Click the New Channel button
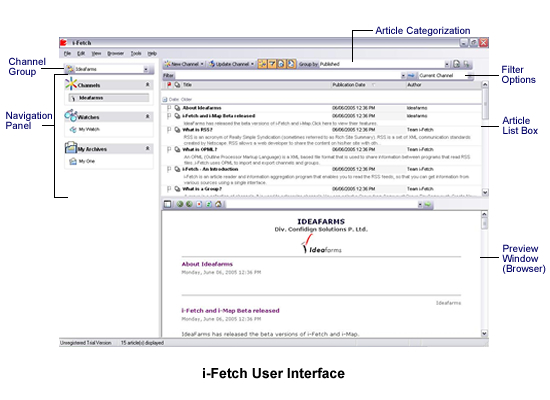The image size is (550, 400). tap(182, 64)
